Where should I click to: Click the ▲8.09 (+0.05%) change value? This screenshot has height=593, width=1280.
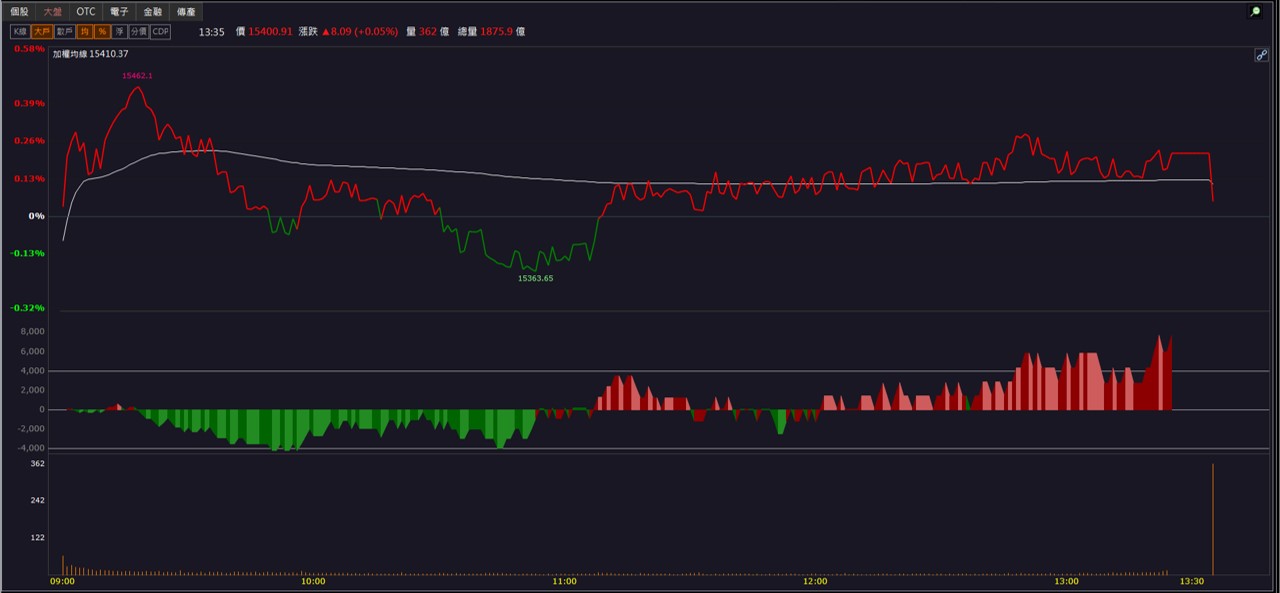359,32
